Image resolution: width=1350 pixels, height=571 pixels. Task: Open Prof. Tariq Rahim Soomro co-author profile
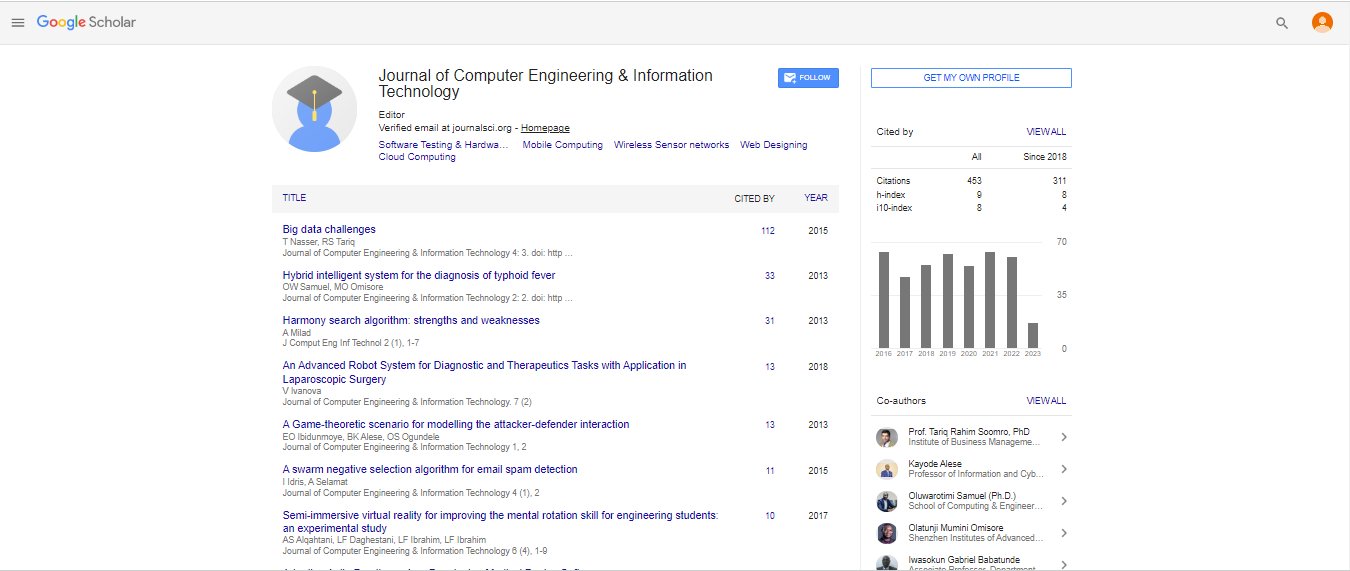968,432
